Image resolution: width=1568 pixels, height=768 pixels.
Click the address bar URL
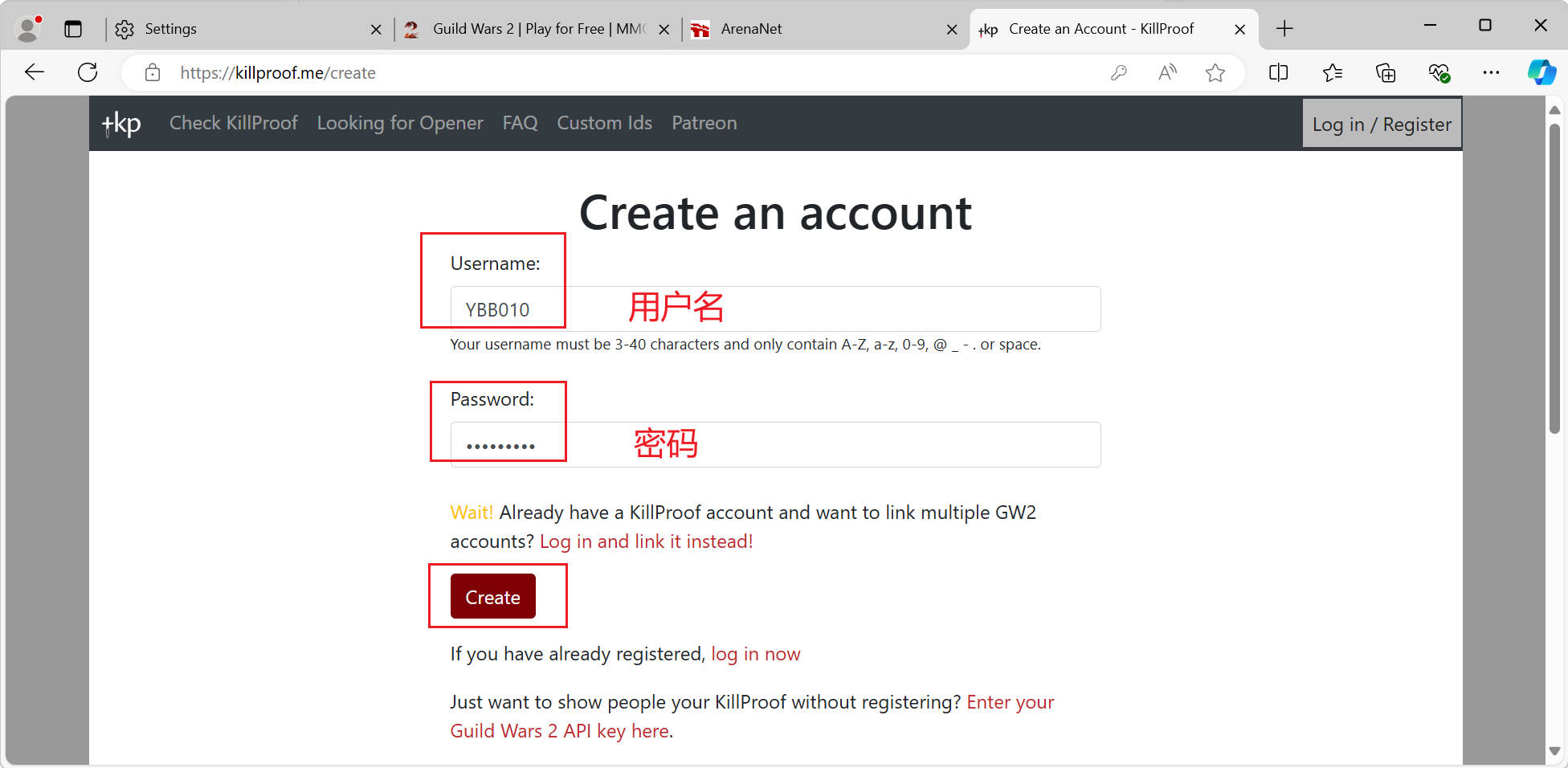278,73
